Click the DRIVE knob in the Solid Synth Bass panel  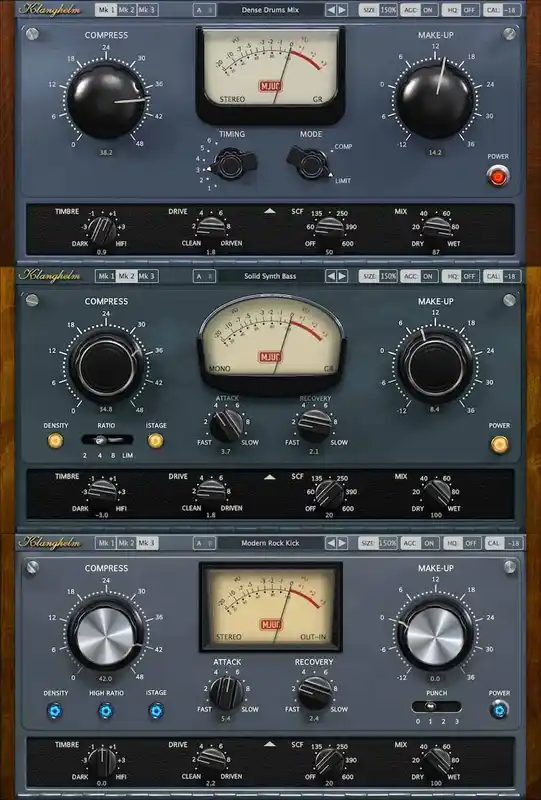211,494
